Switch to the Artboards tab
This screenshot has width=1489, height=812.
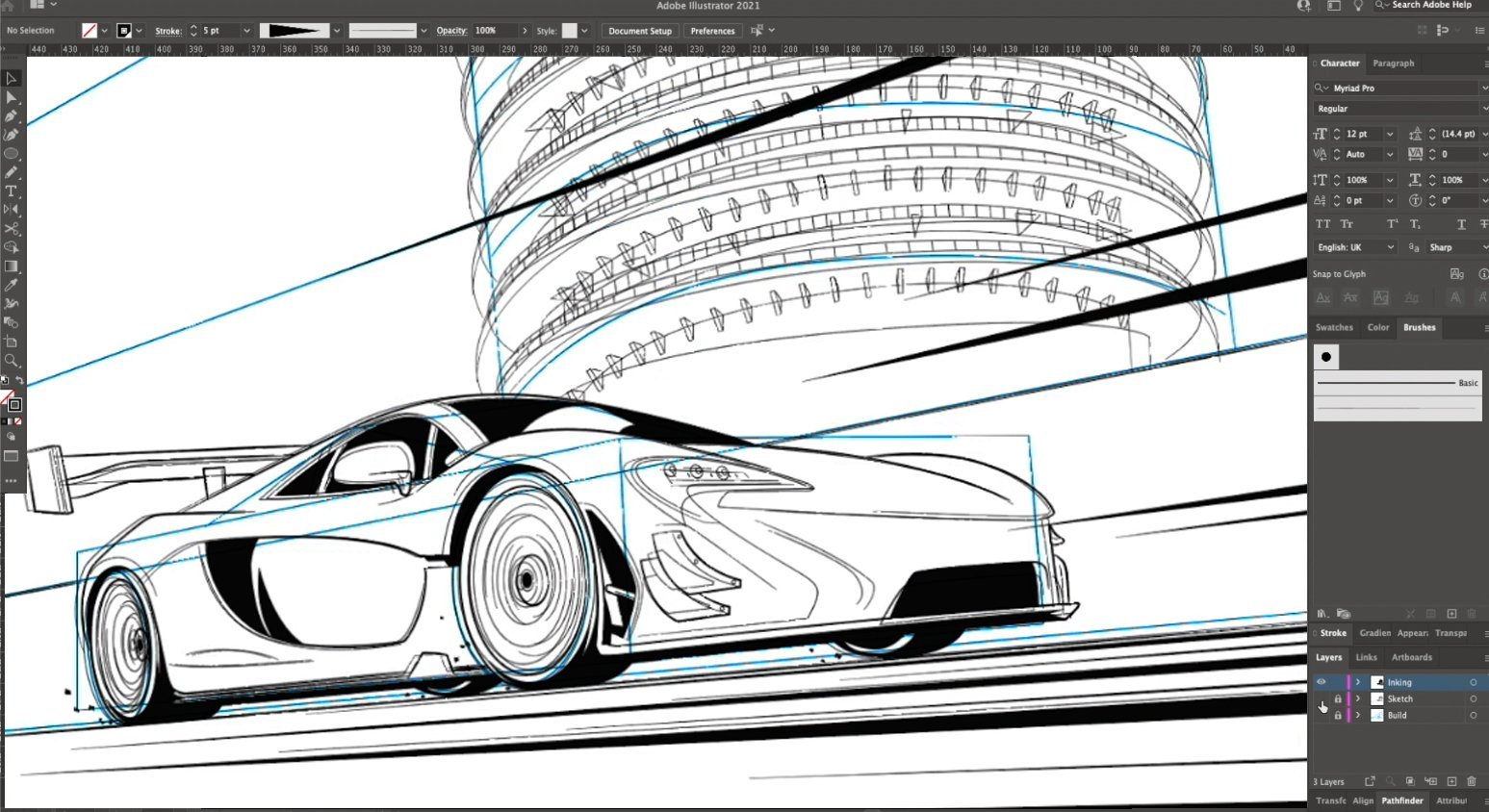pos(1411,657)
